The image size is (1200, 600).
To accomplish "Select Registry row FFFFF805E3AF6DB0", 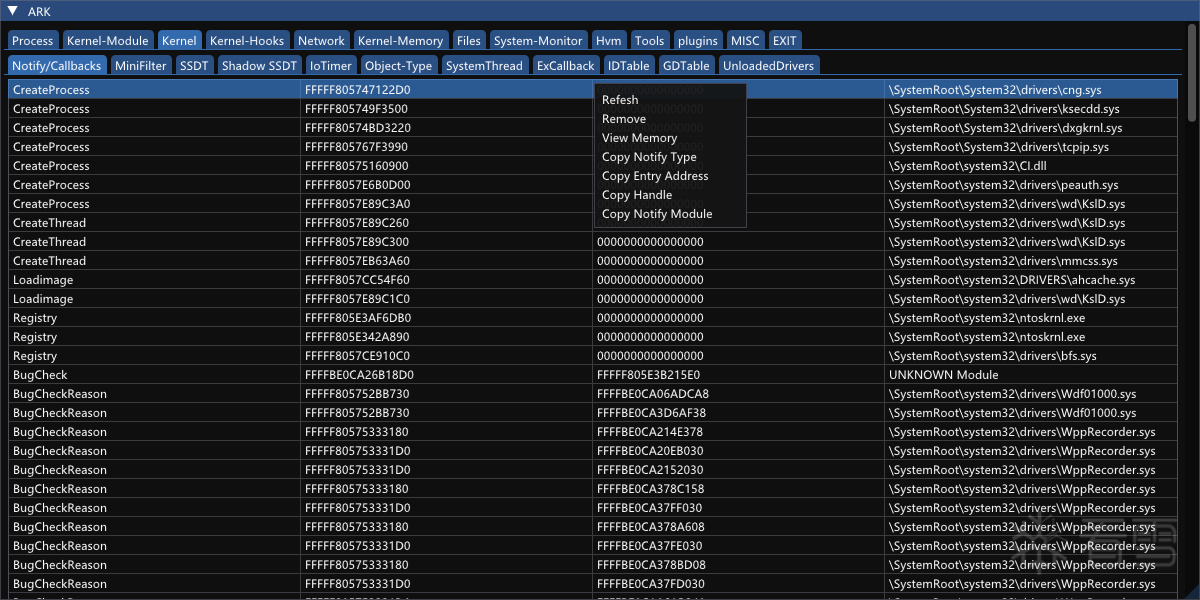I will point(593,318).
